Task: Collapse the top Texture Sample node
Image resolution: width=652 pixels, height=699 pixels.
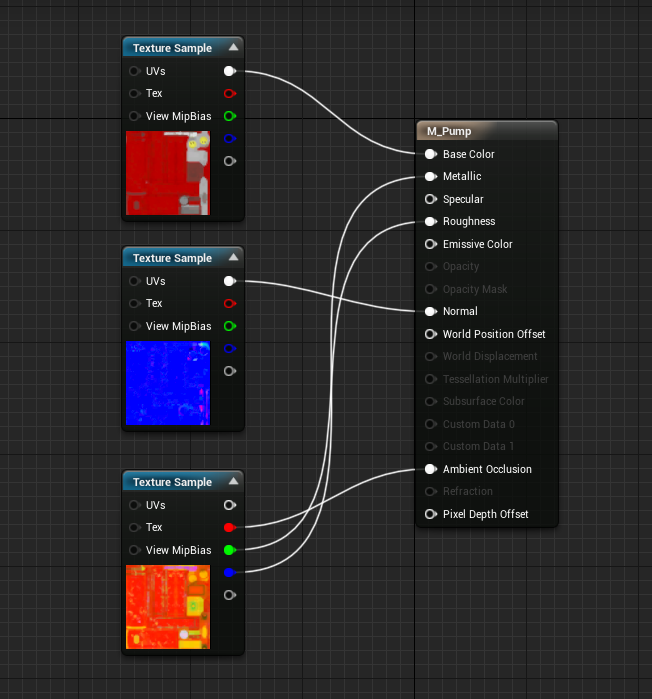Action: tap(234, 47)
